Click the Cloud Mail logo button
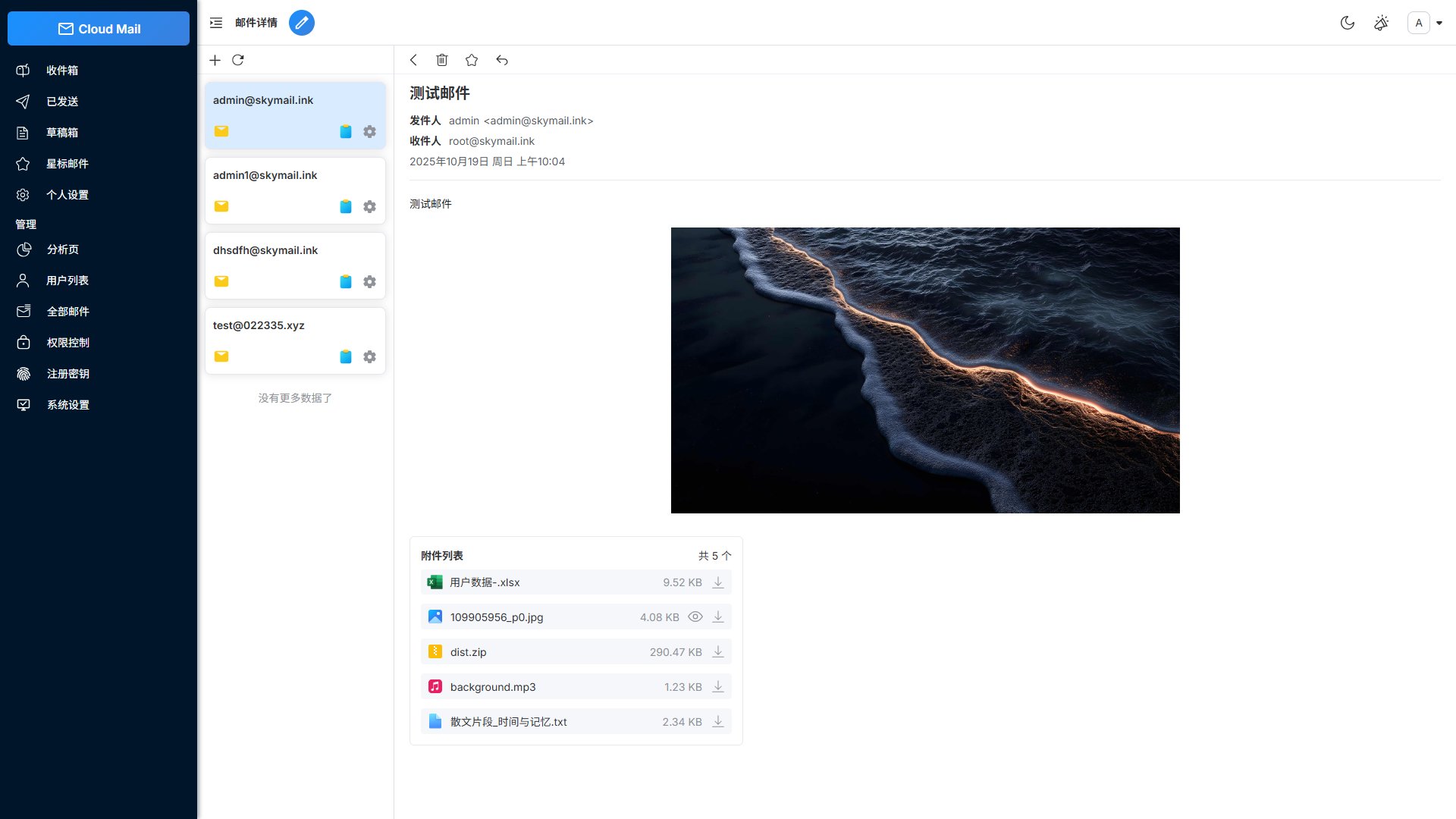The height and width of the screenshot is (819, 1456). click(99, 29)
